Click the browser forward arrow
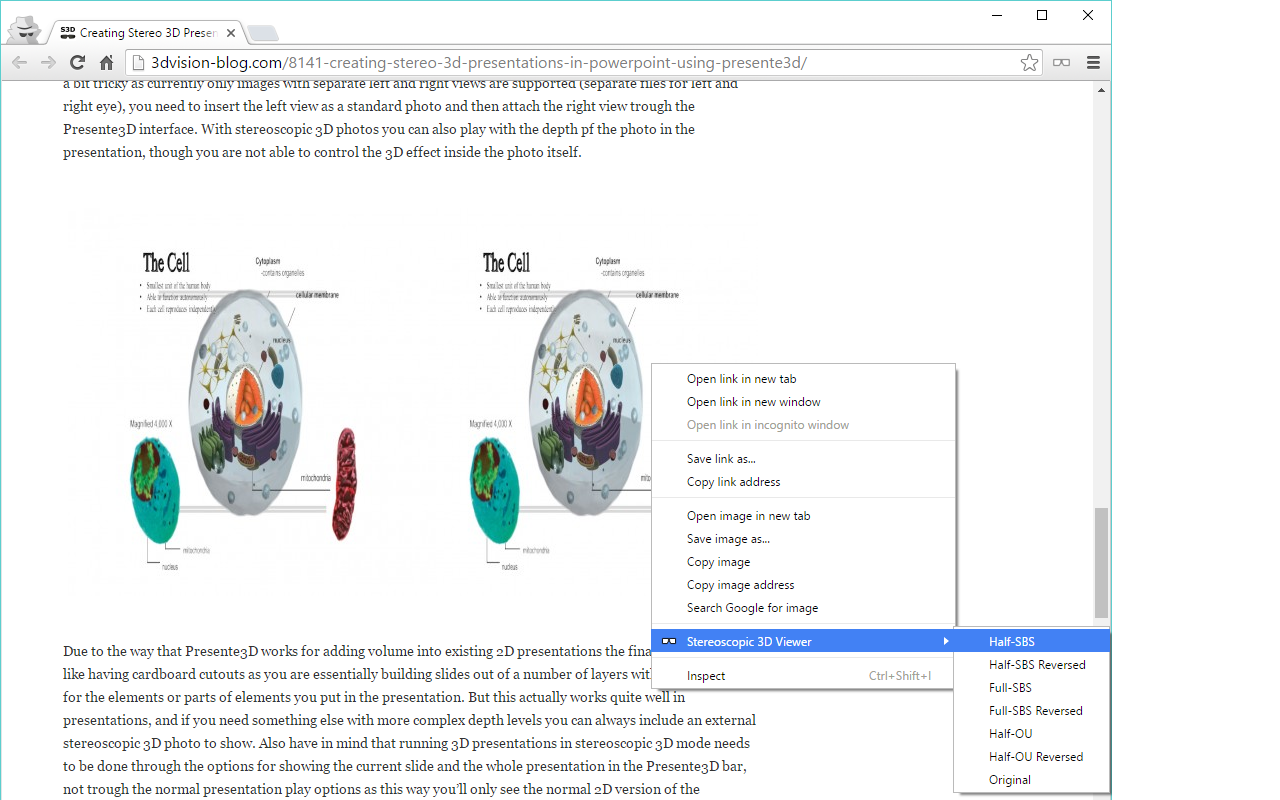 48,62
